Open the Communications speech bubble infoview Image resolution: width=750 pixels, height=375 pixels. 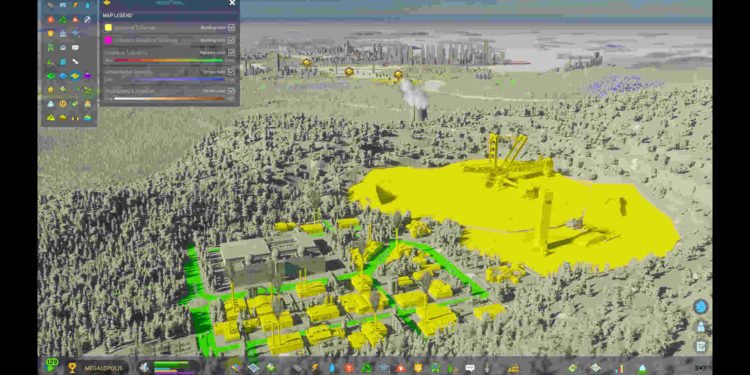(75, 47)
